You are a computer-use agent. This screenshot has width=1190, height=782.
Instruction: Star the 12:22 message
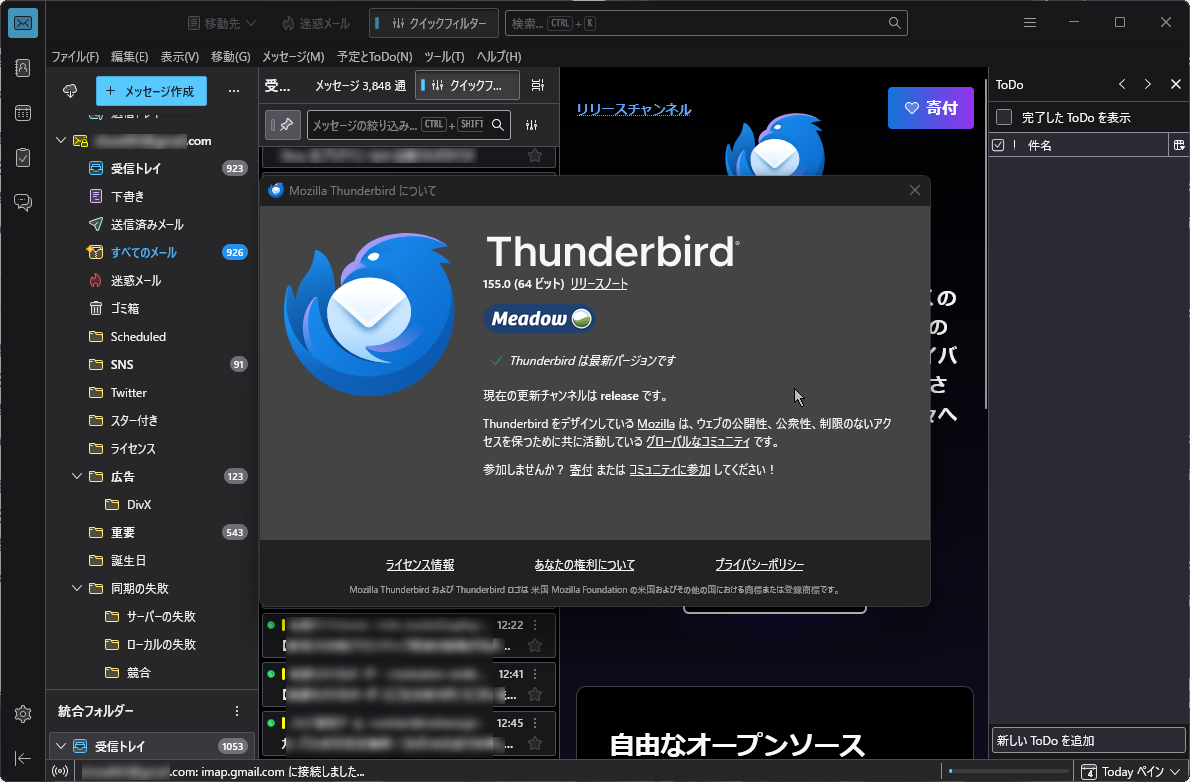click(534, 645)
